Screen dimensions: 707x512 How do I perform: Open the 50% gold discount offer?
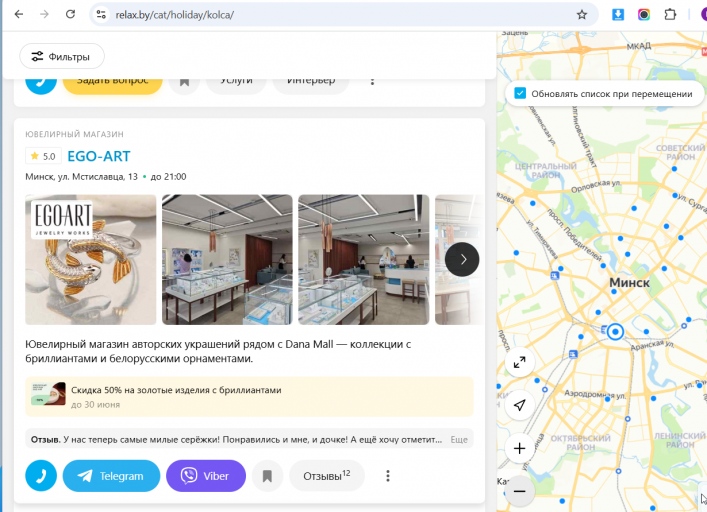coord(249,397)
